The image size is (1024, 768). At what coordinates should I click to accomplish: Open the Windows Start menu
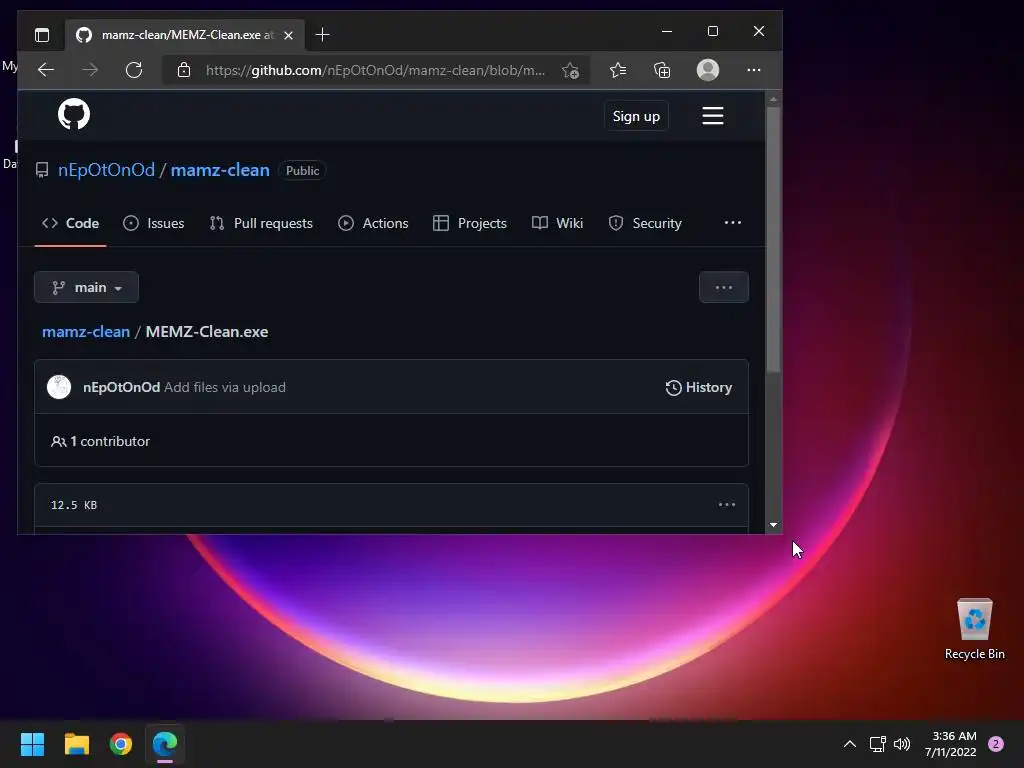(32, 744)
